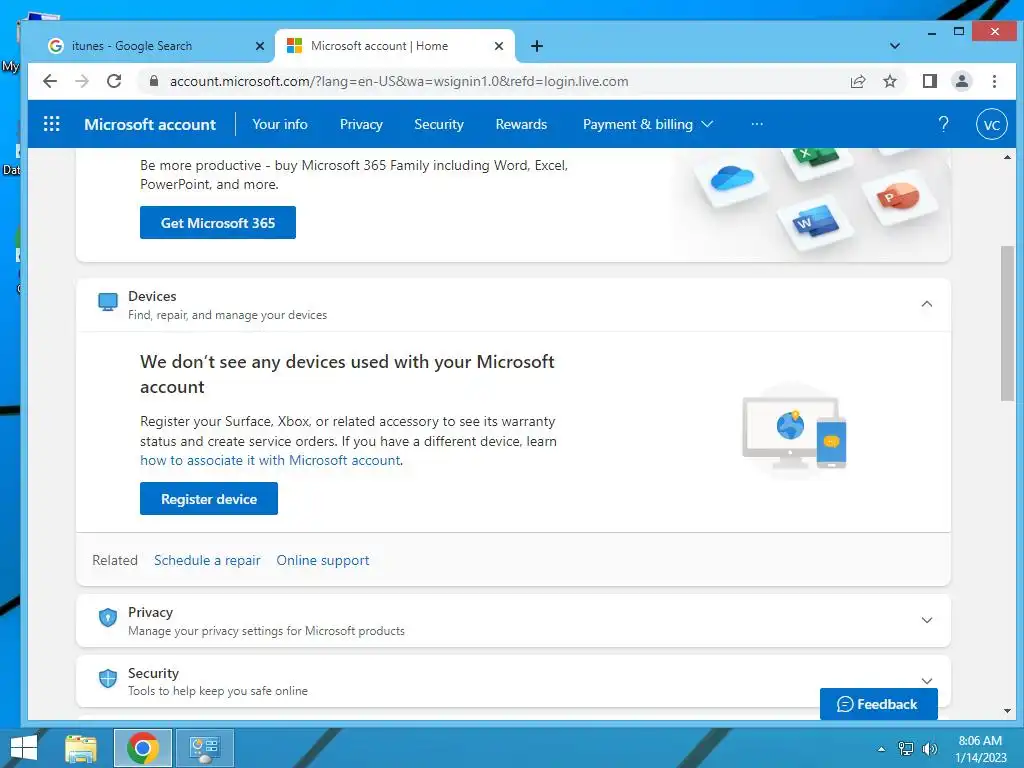Open the Schedule a repair link
This screenshot has width=1024, height=768.
pyautogui.click(x=207, y=560)
